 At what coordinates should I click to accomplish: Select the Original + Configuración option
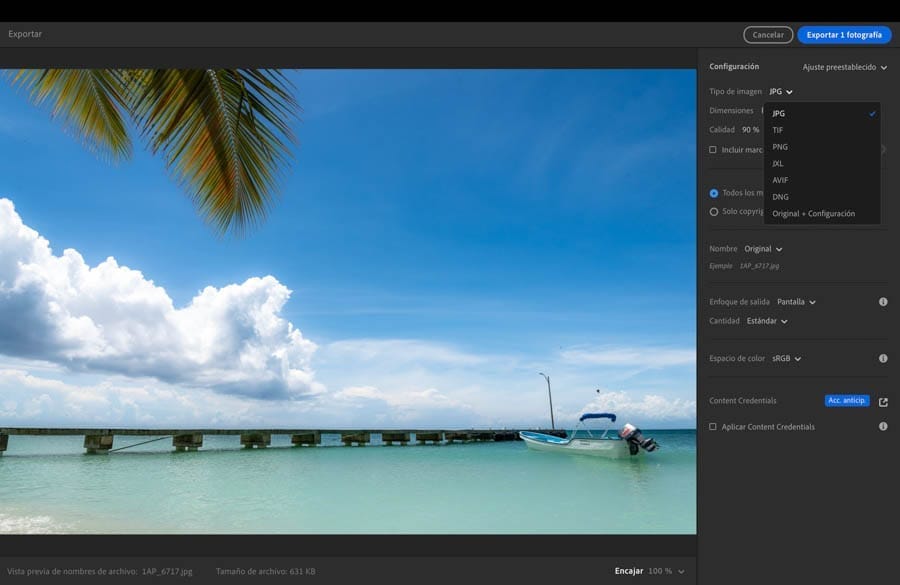[x=813, y=214]
